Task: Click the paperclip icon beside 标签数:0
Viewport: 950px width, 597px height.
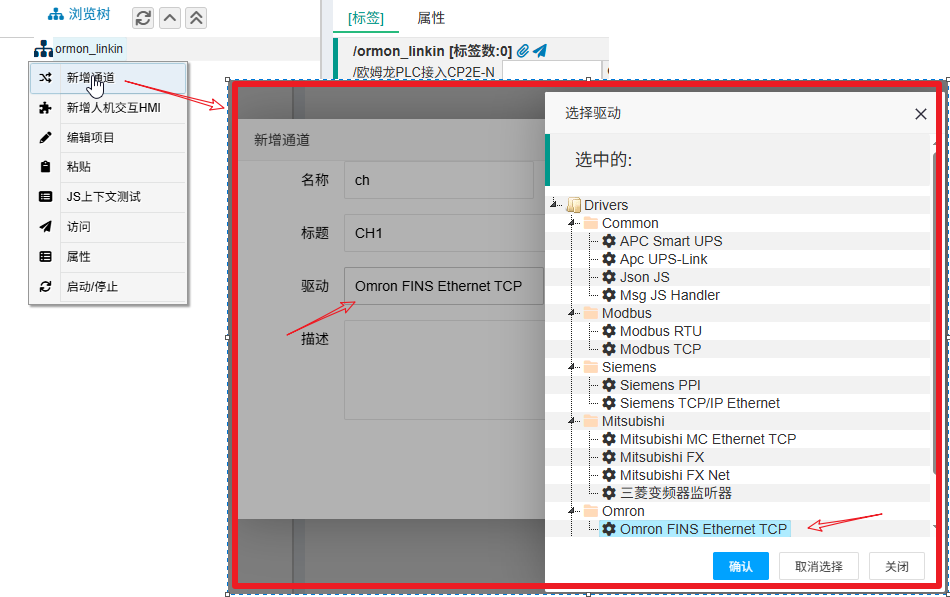Action: point(522,51)
